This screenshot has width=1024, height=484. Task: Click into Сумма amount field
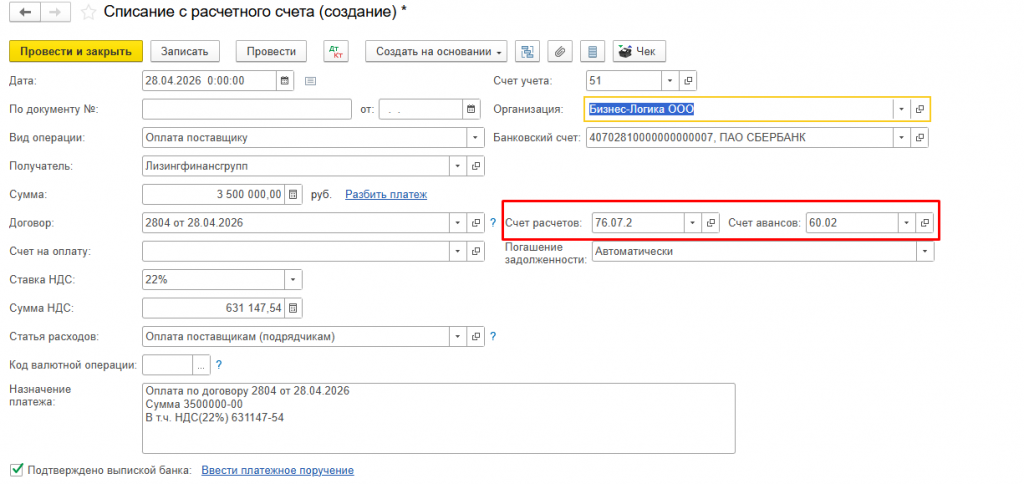click(214, 195)
